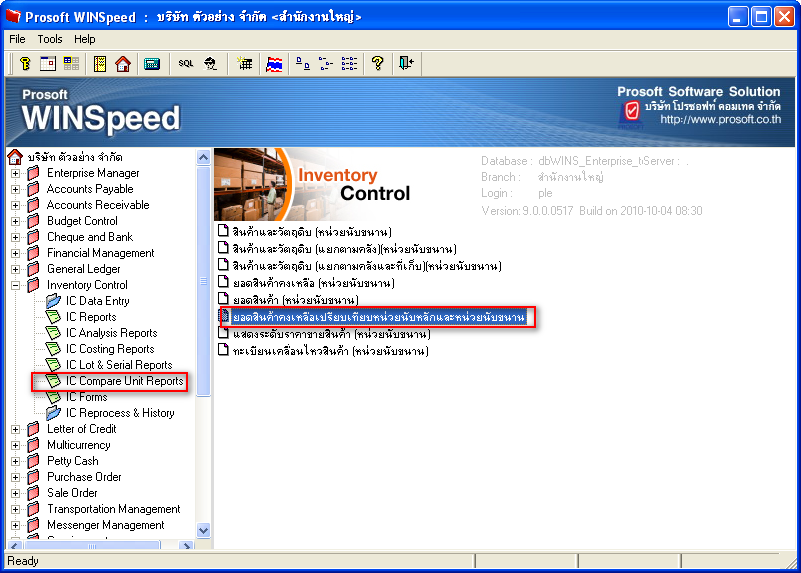Click the tree panel scroll up arrow

click(x=203, y=157)
